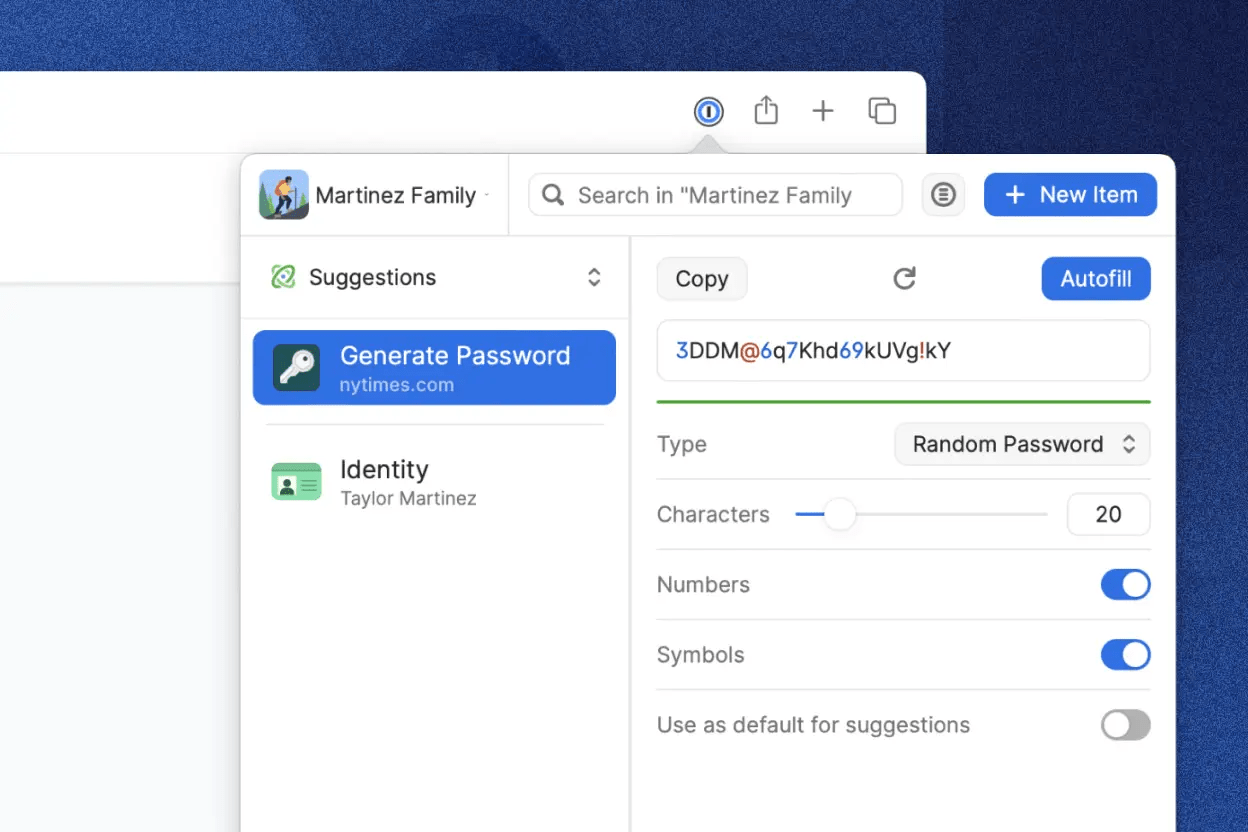The image size is (1248, 832).
Task: Enable Use as default for suggestions
Action: pyautogui.click(x=1125, y=725)
